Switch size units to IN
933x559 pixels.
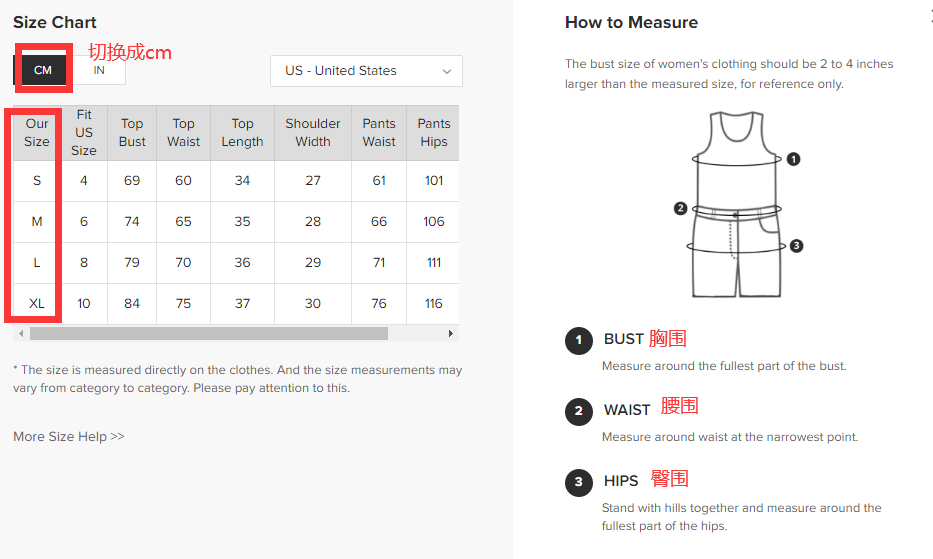click(99, 70)
